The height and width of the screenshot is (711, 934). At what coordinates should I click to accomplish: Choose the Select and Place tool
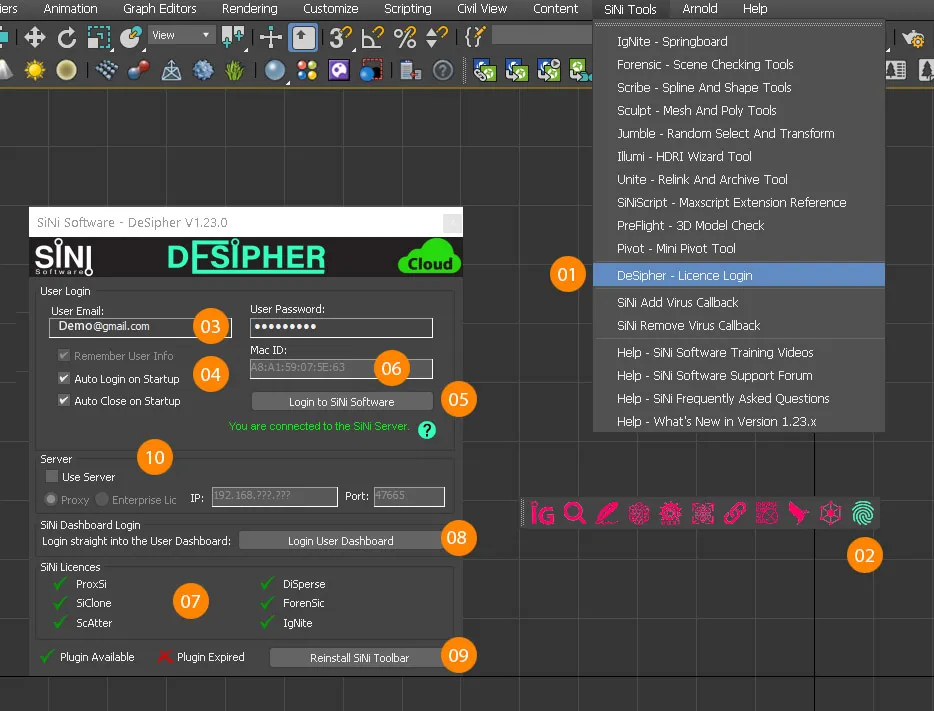[x=130, y=38]
